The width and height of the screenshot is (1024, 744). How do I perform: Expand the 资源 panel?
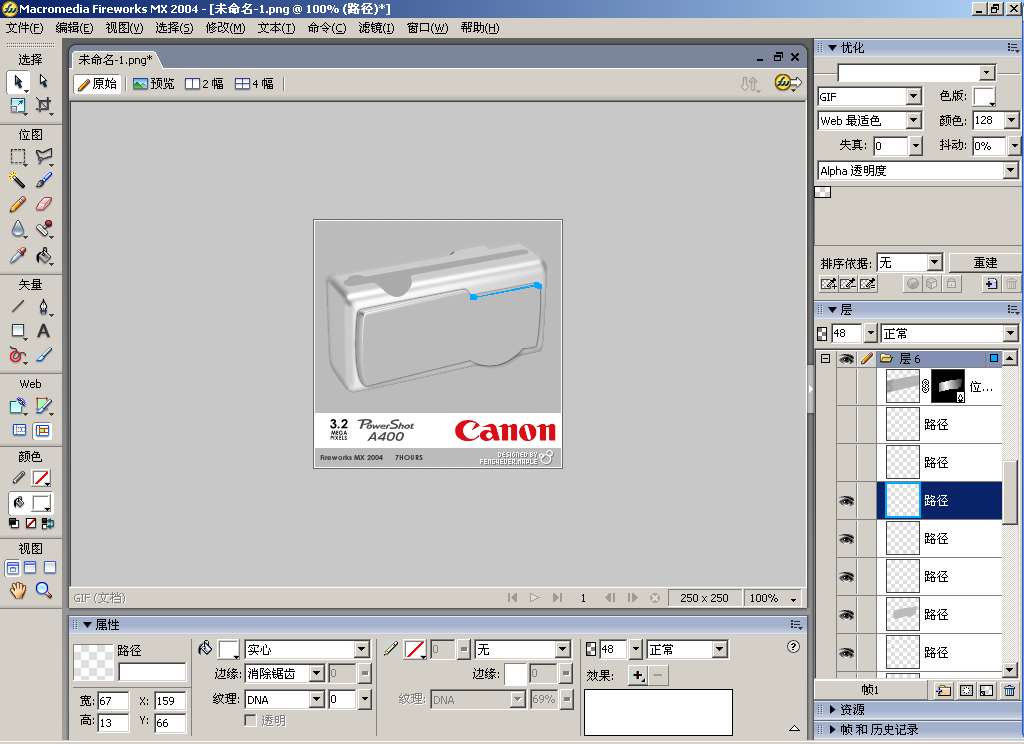coord(833,709)
